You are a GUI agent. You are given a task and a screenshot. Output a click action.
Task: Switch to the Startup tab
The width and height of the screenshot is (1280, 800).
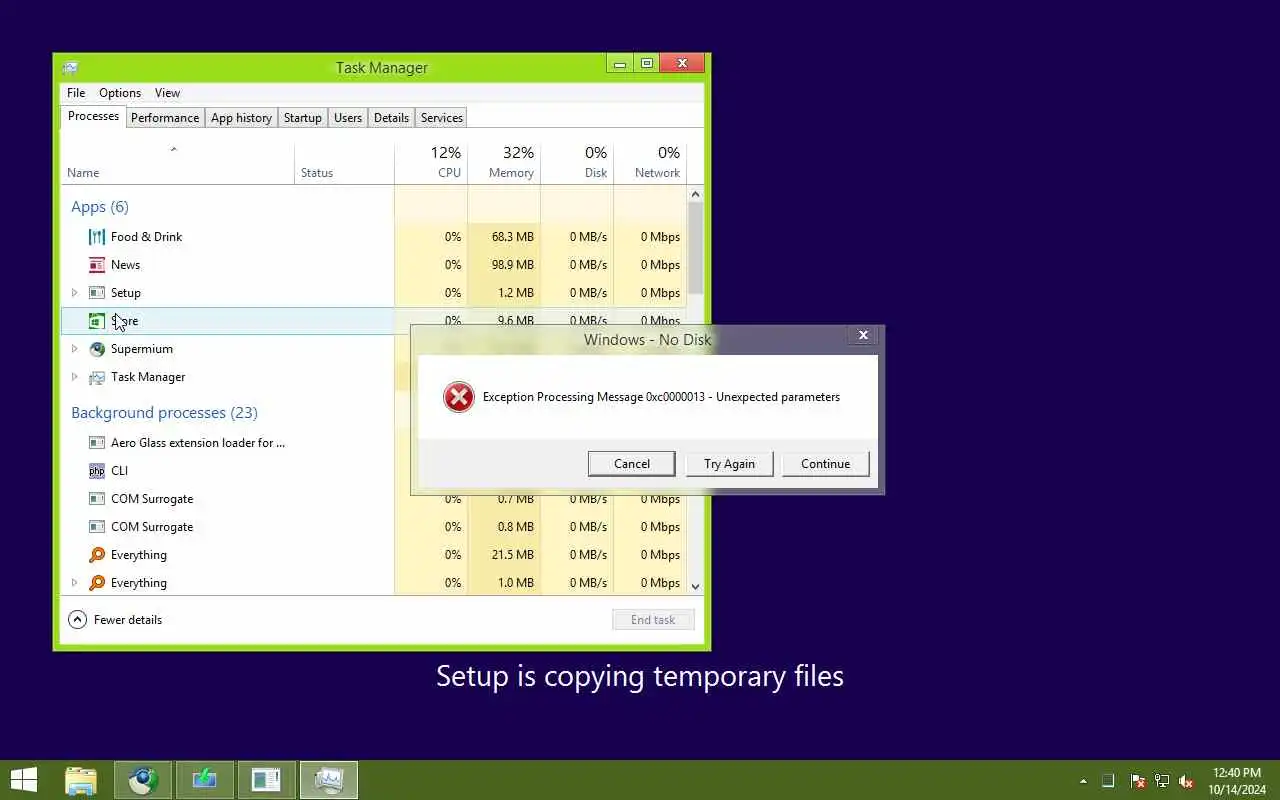coord(303,118)
